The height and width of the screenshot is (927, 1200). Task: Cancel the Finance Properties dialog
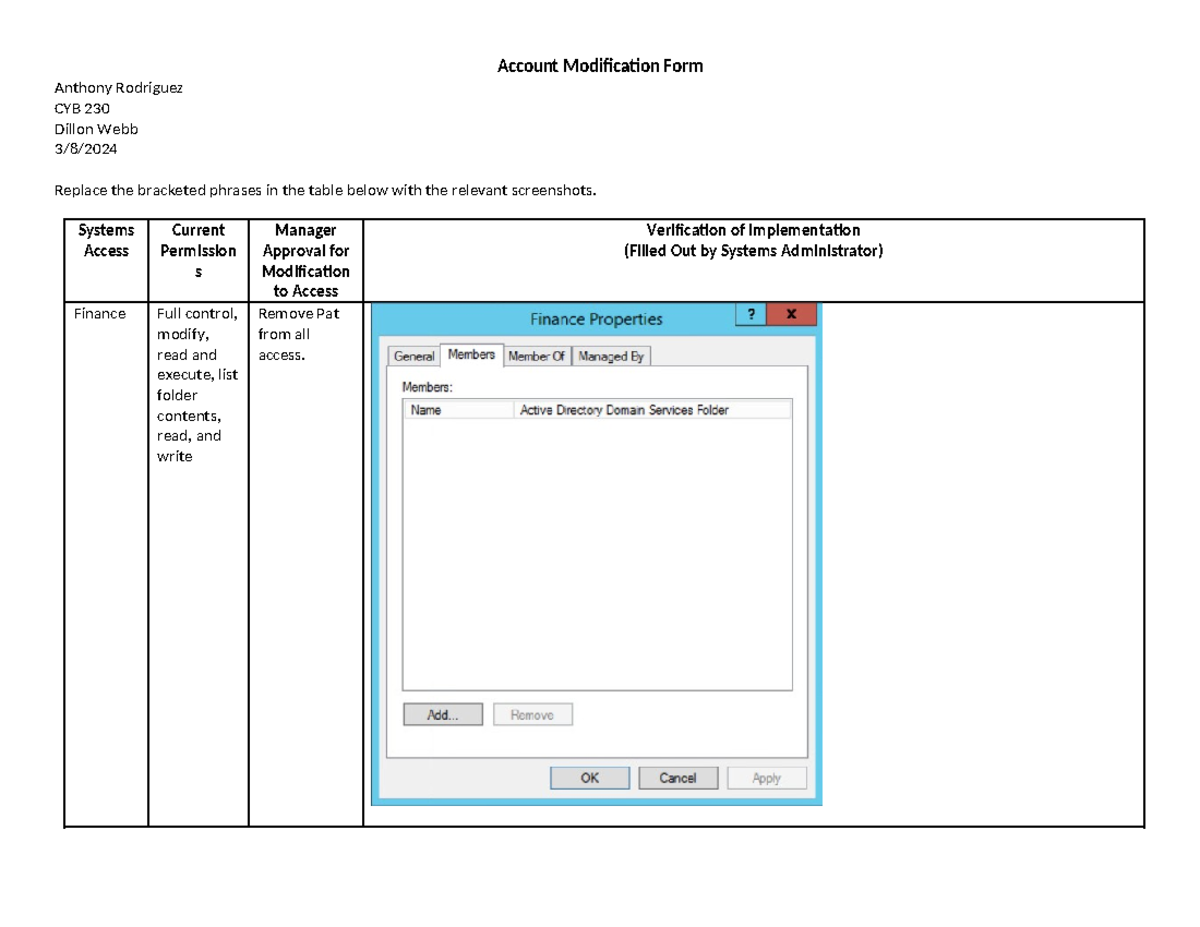[x=678, y=778]
